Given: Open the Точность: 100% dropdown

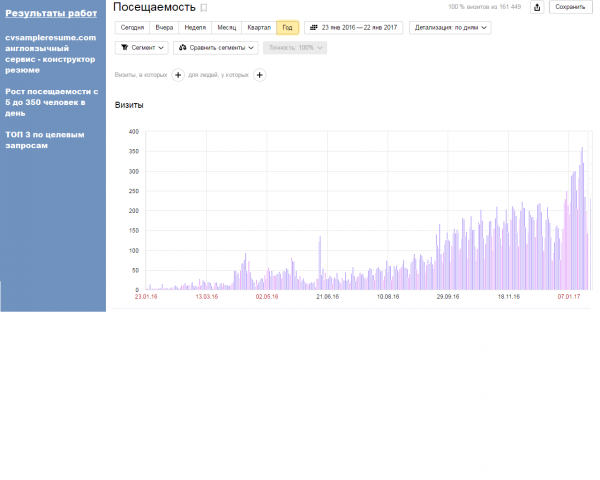Looking at the screenshot, I should point(295,47).
